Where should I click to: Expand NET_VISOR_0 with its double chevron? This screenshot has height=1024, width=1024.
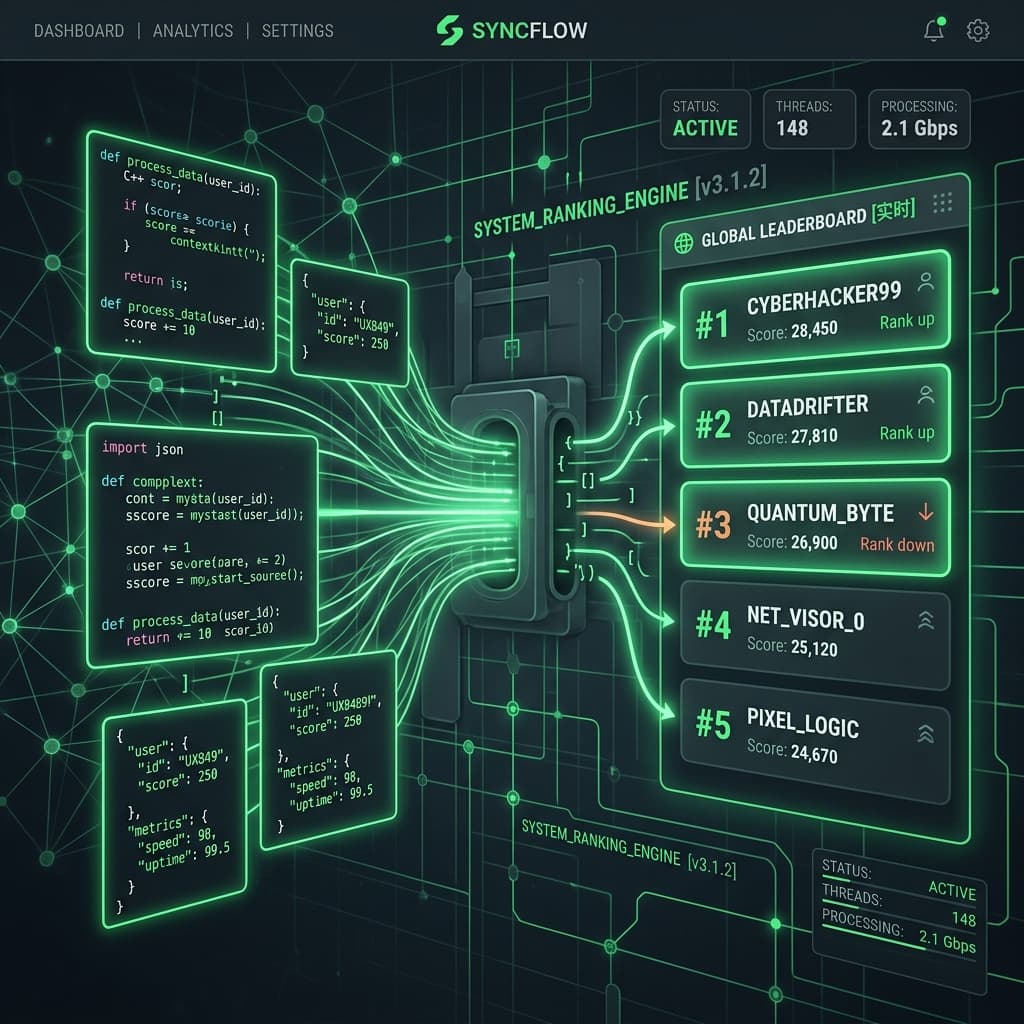[925, 620]
